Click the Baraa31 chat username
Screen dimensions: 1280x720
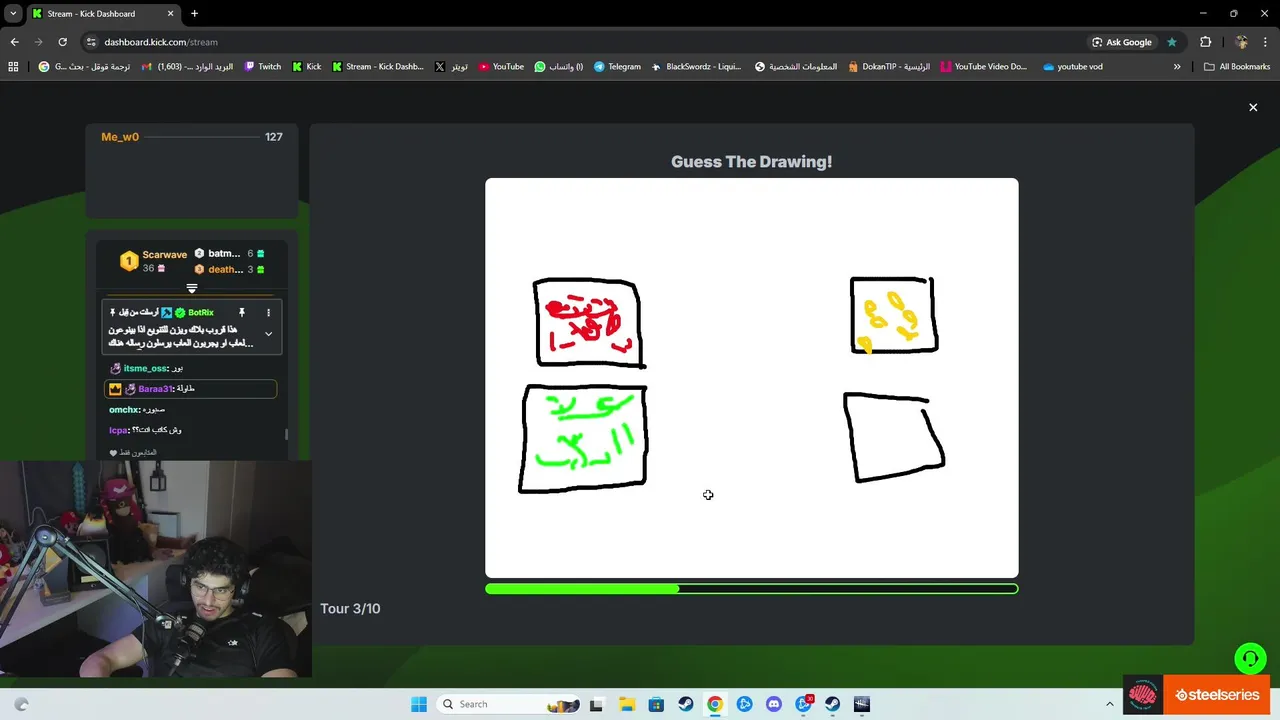(155, 389)
